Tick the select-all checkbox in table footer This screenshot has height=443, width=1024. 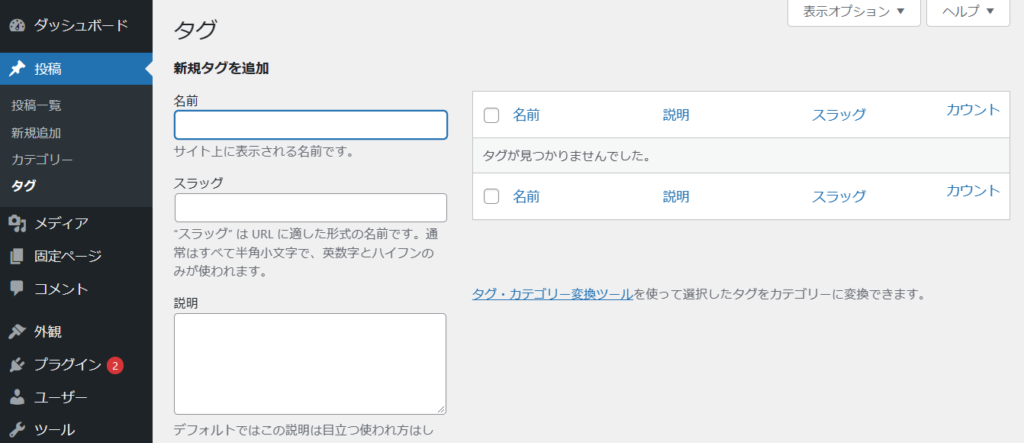pos(491,196)
